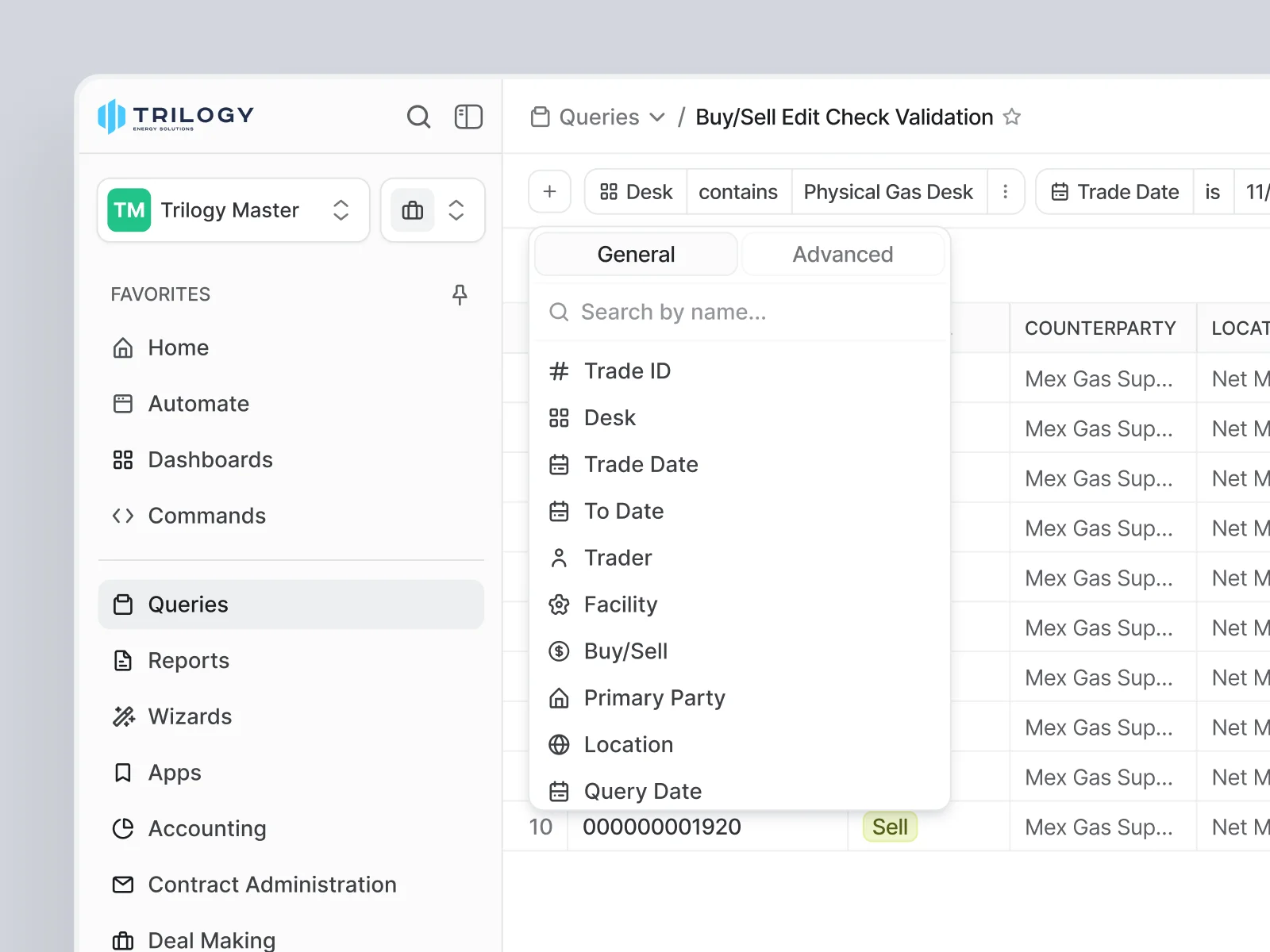Select Queries in the sidebar
The height and width of the screenshot is (952, 1270).
(x=291, y=605)
